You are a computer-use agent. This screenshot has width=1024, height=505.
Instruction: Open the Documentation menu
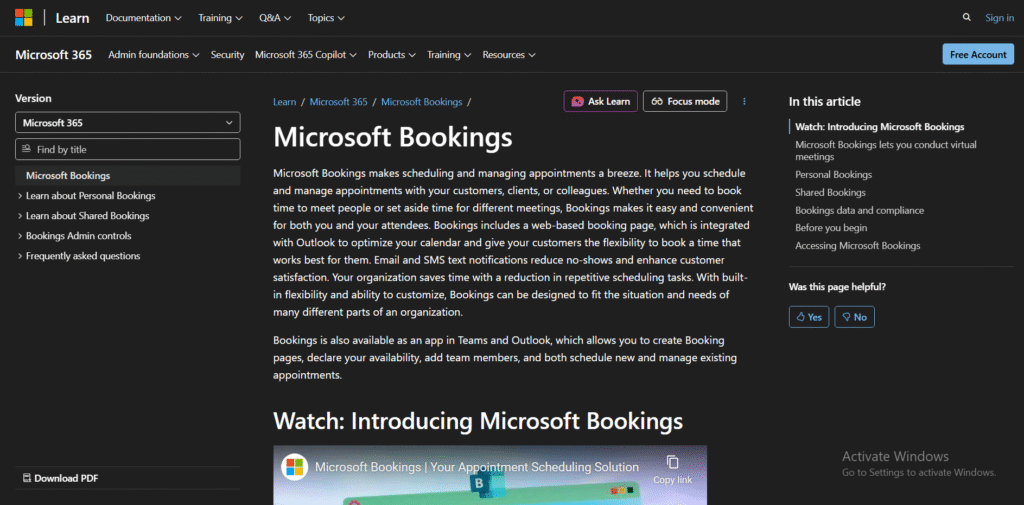tap(143, 17)
